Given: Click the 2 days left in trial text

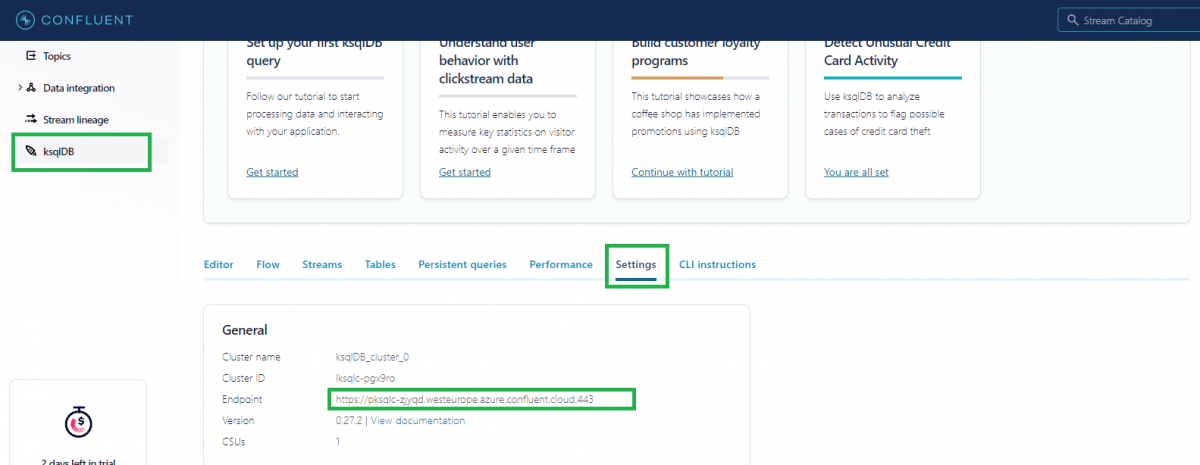Looking at the screenshot, I should (79, 461).
